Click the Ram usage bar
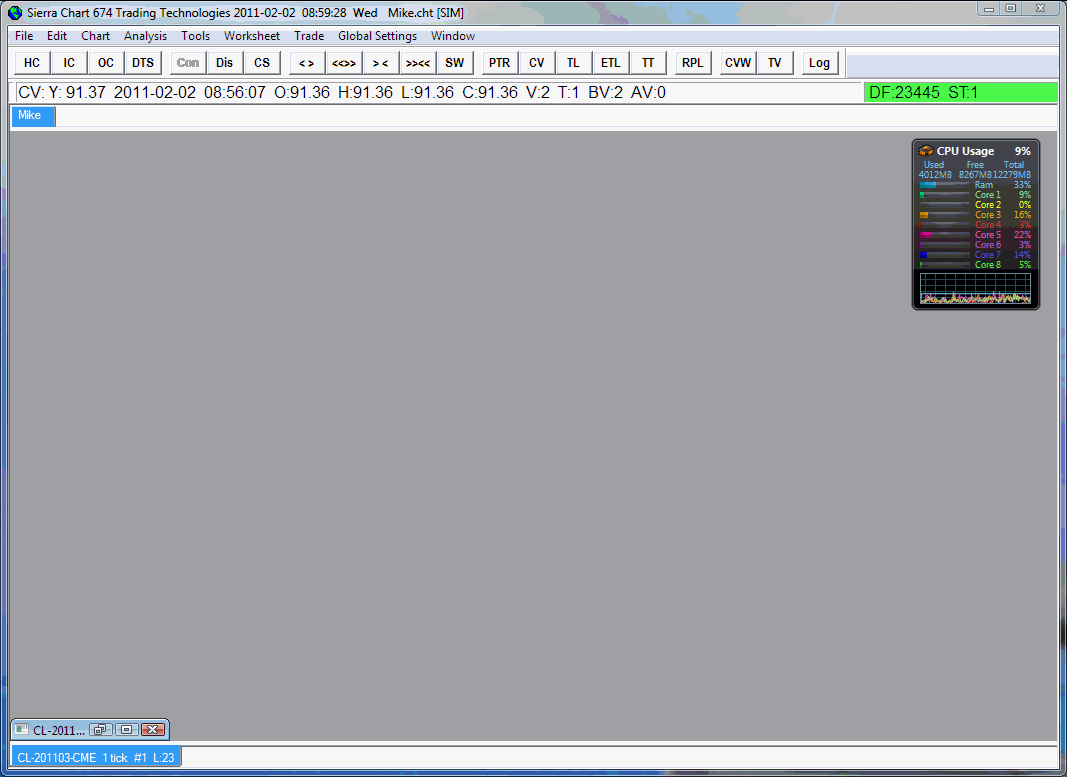The image size is (1067, 777). click(945, 185)
